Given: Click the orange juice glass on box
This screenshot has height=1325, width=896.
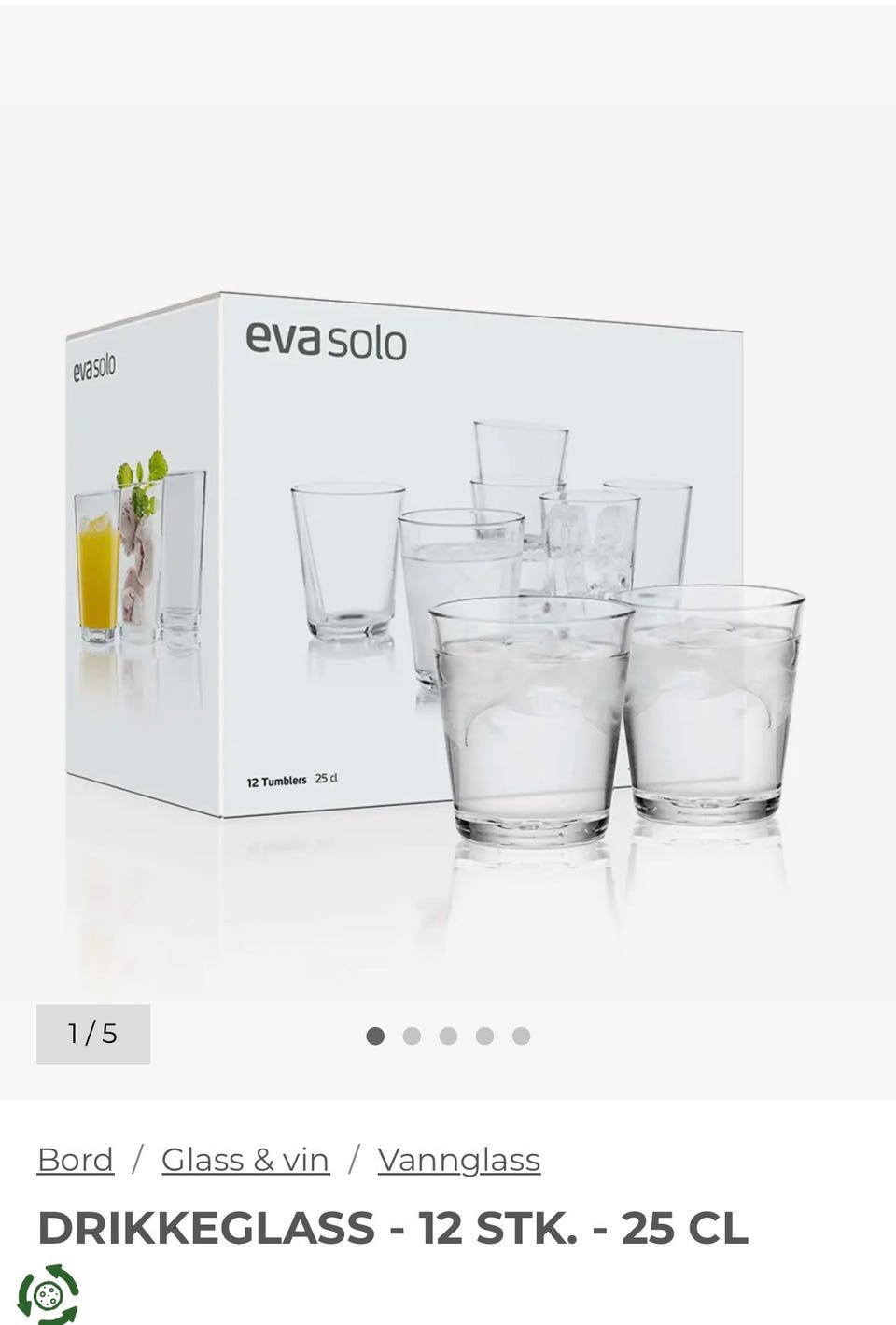Looking at the screenshot, I should click(97, 567).
